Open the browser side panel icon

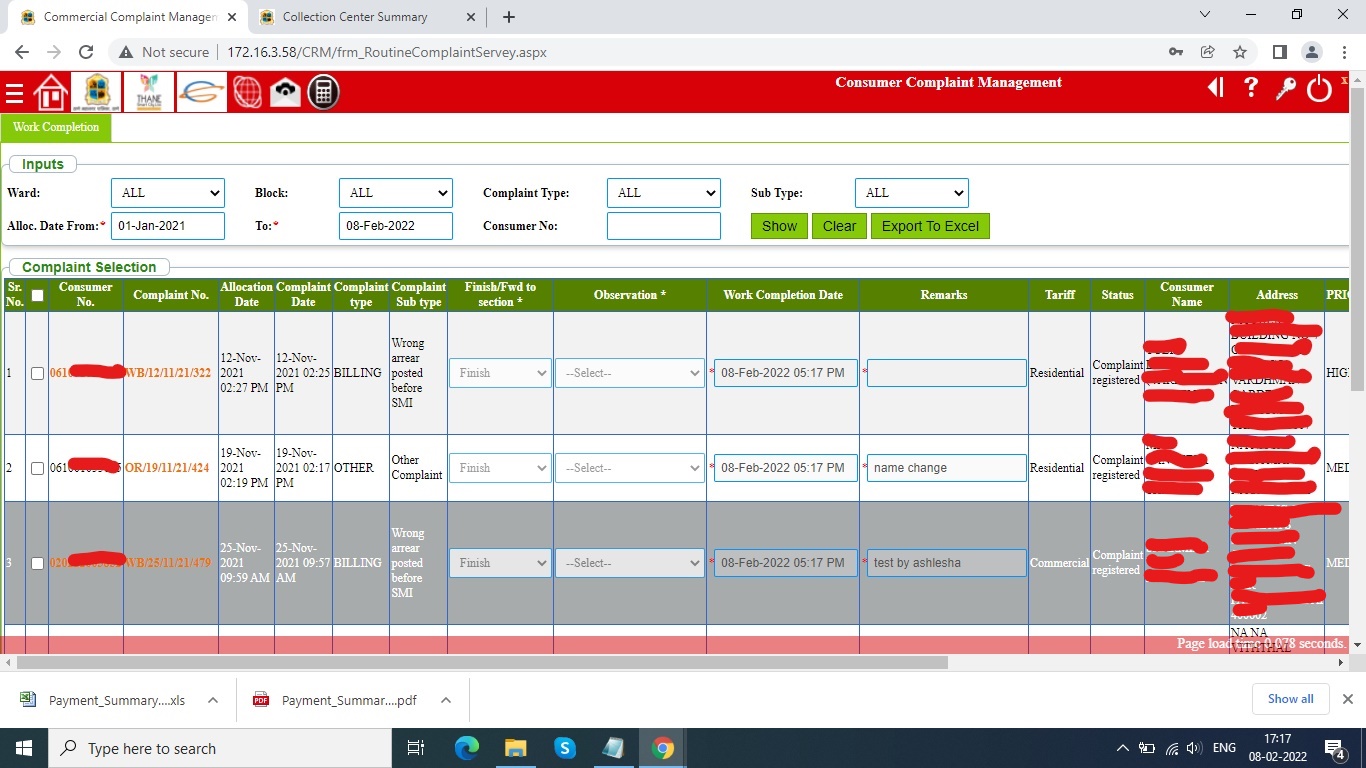click(x=1279, y=52)
